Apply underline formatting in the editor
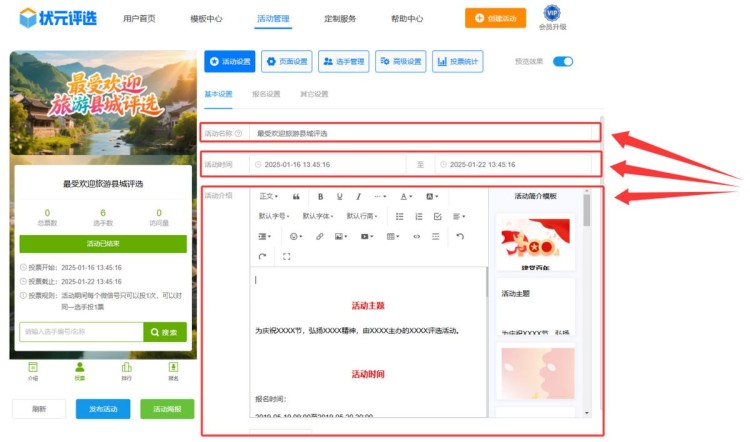 (340, 196)
